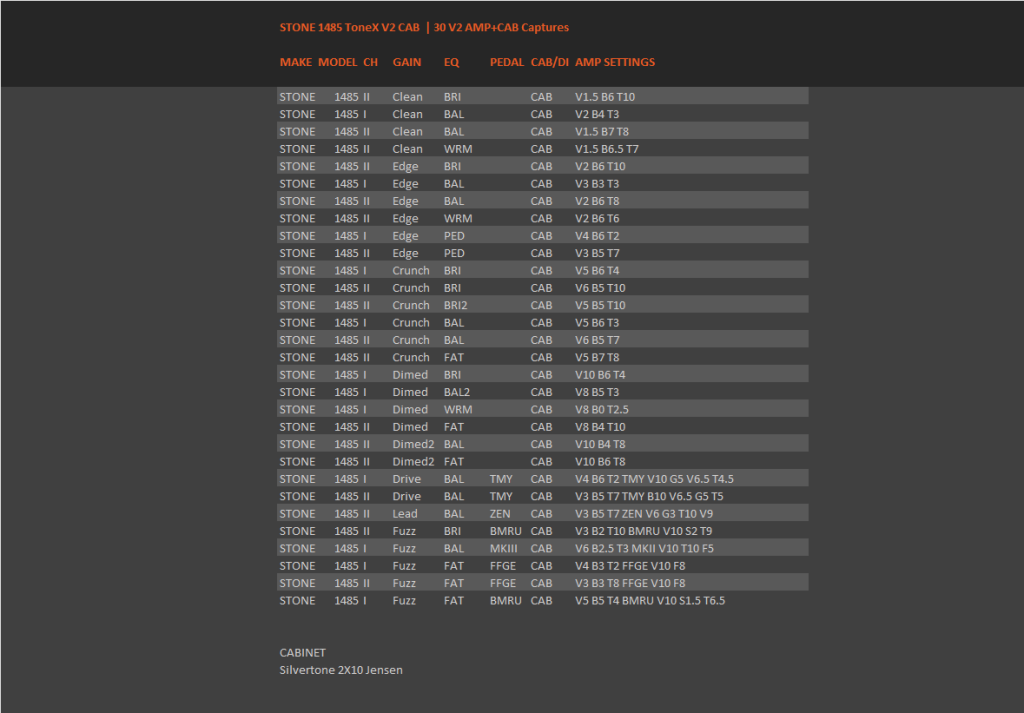Select 'V4 B6 T2 TMY V10 G5 V6.5 T4.5' cell
Viewport: 1024px width, 713px height.
tap(654, 479)
